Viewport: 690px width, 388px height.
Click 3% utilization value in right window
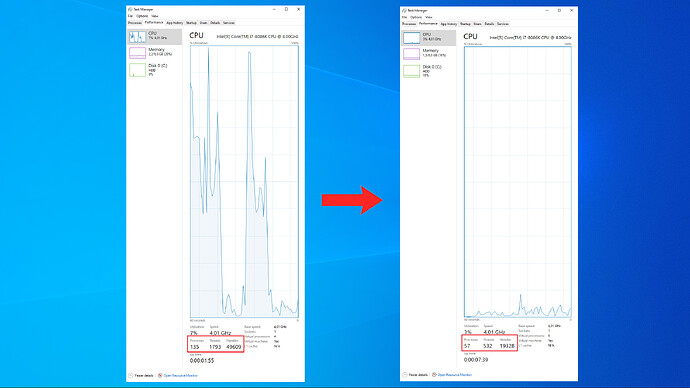pos(467,332)
